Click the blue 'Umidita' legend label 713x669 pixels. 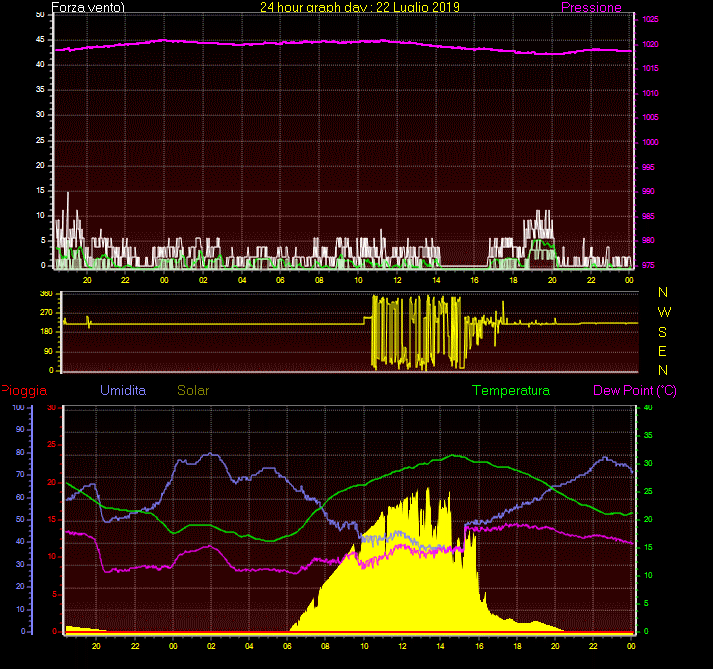(x=123, y=390)
